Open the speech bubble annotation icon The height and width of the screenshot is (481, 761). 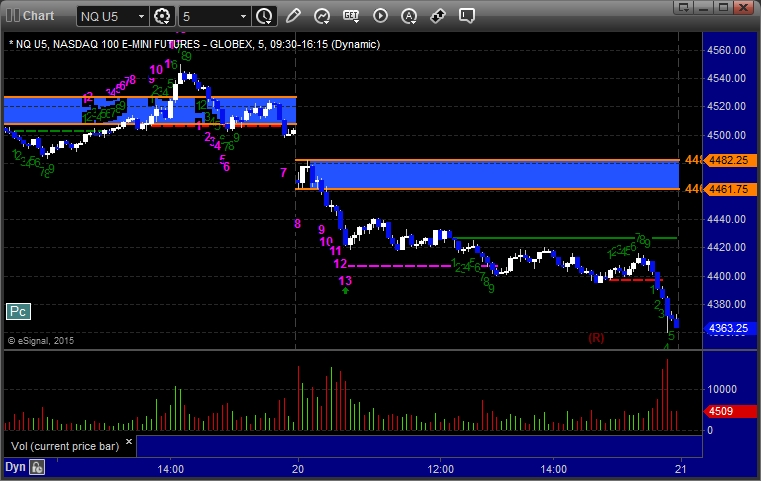pyautogui.click(x=466, y=16)
